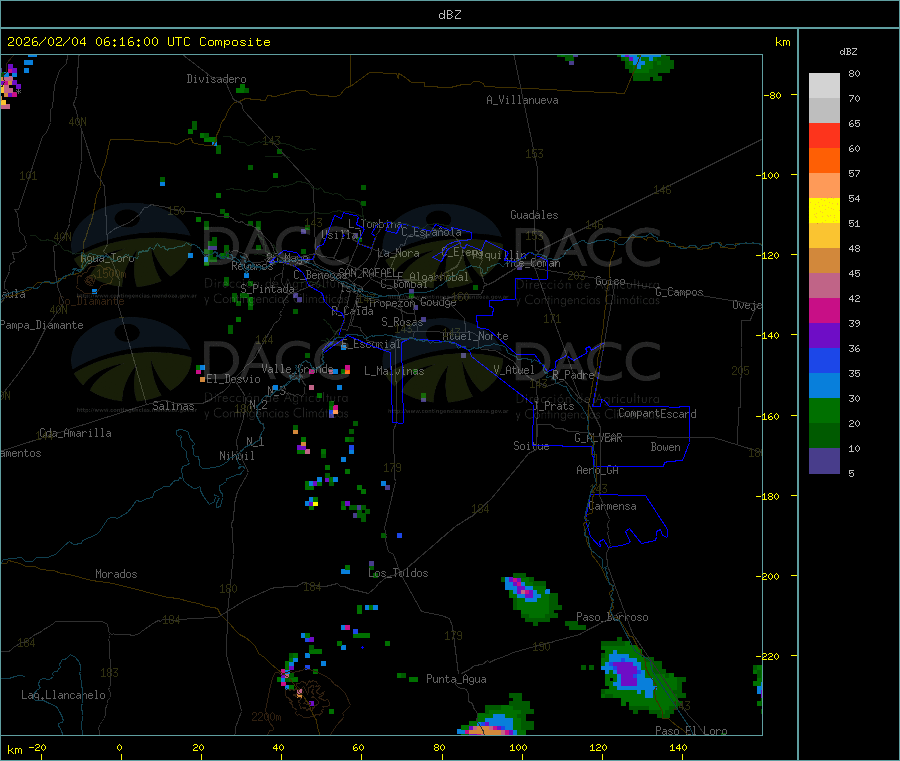This screenshot has width=900, height=761.
Task: Click the SAN_RAFAEL city label
Action: click(x=367, y=272)
